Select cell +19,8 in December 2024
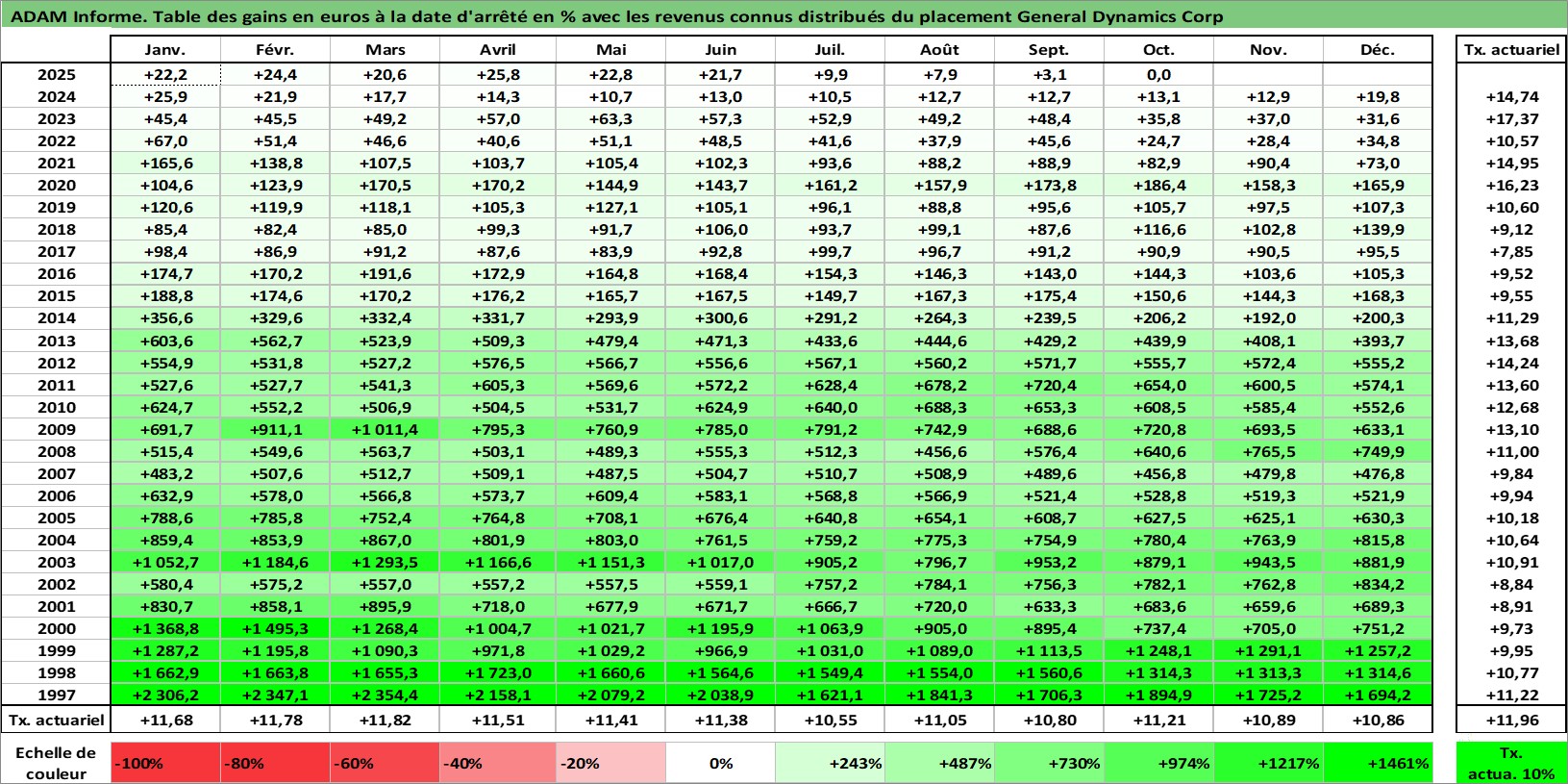This screenshot has height=784, width=1568. point(1378,96)
